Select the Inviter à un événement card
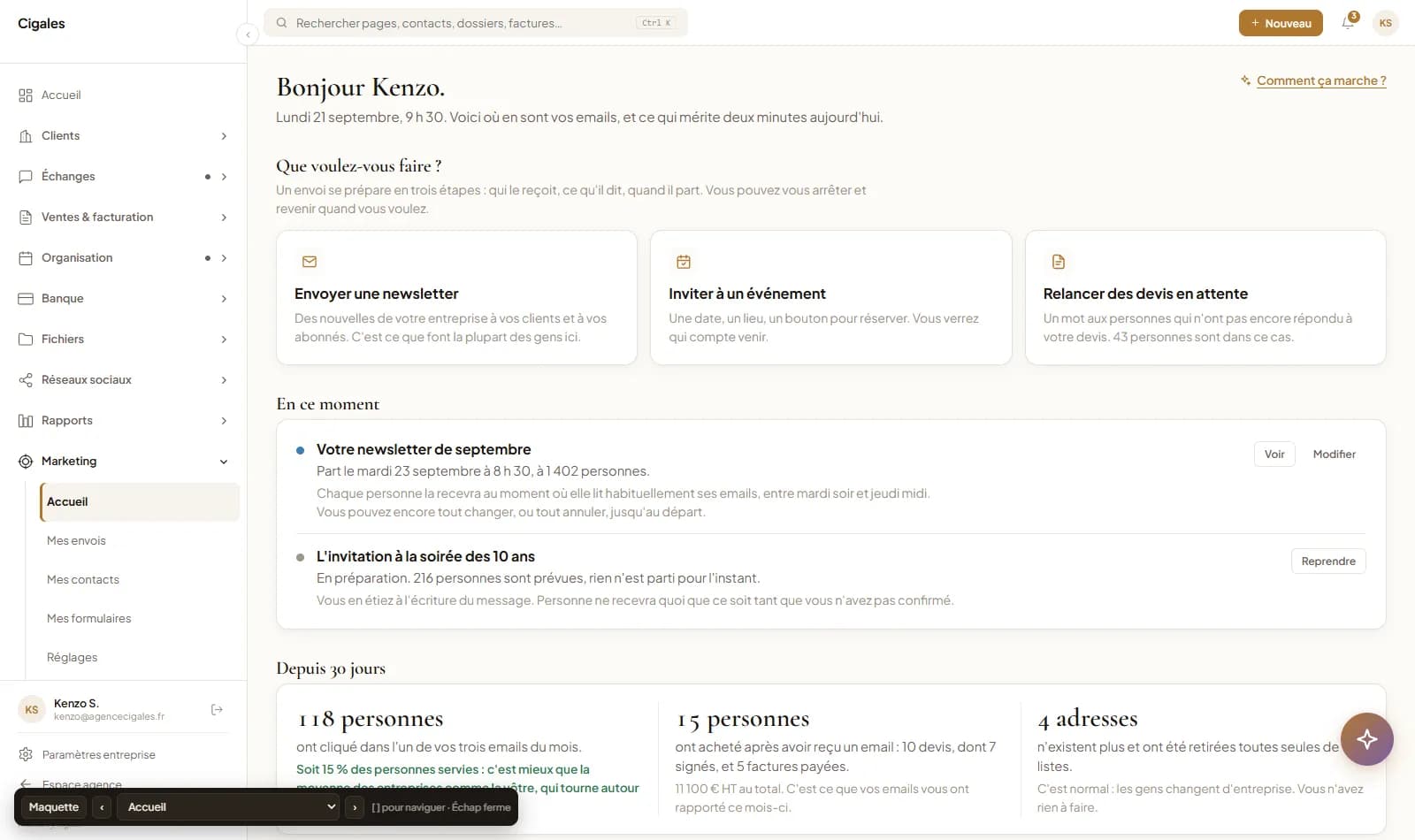The height and width of the screenshot is (840, 1415). (830, 298)
